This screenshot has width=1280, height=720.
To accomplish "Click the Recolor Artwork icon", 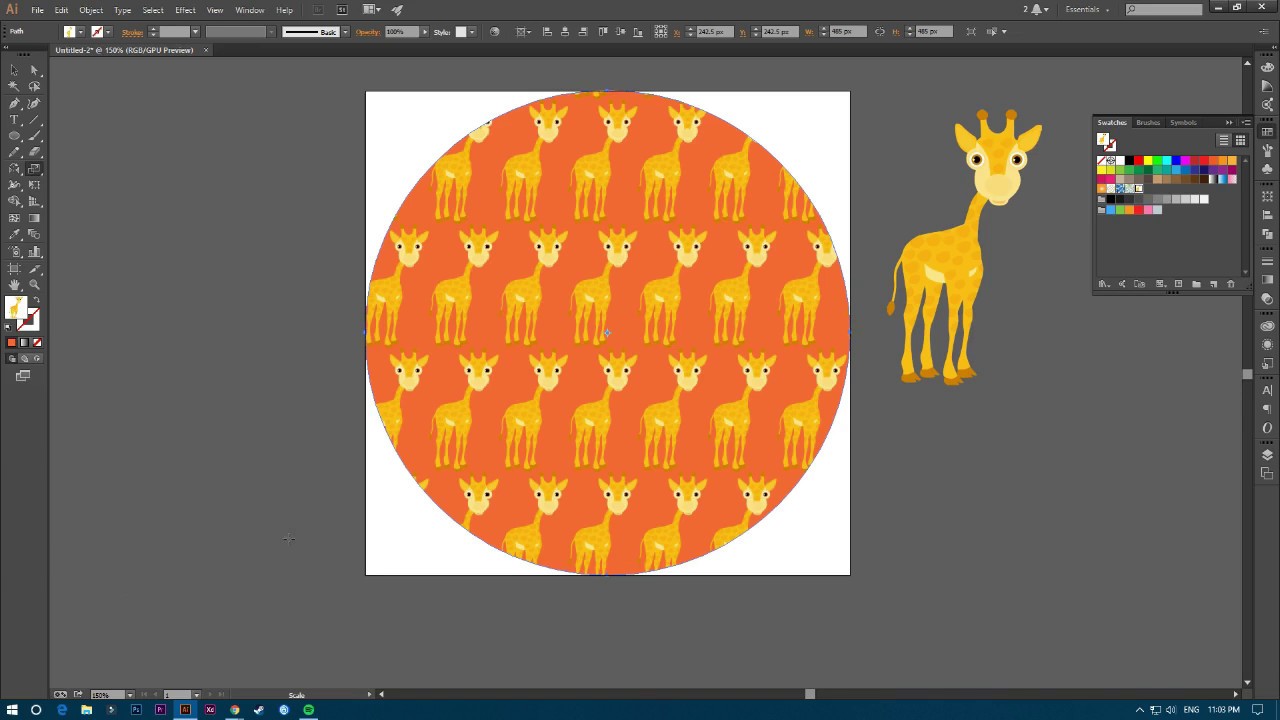I will point(494,32).
